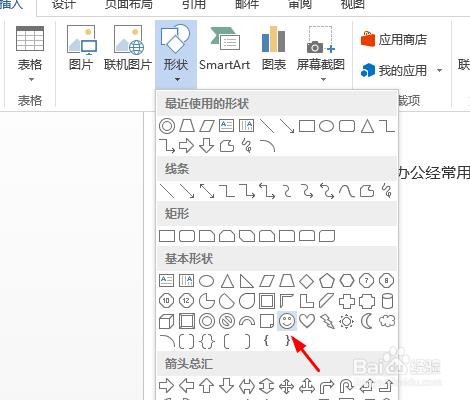The height and width of the screenshot is (400, 470).
Task: Select the double brace shape
Action: [x=207, y=341]
